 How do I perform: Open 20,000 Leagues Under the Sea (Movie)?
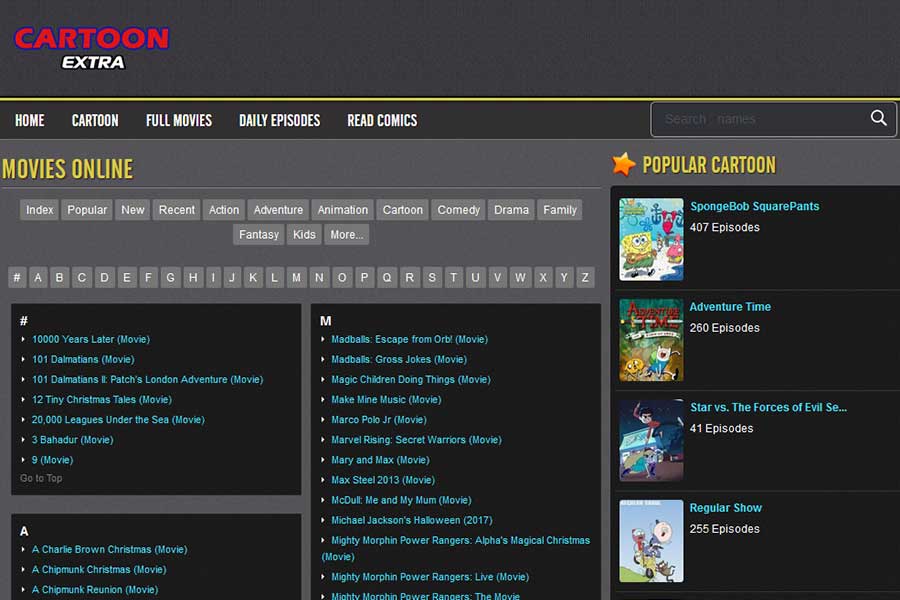(x=118, y=420)
